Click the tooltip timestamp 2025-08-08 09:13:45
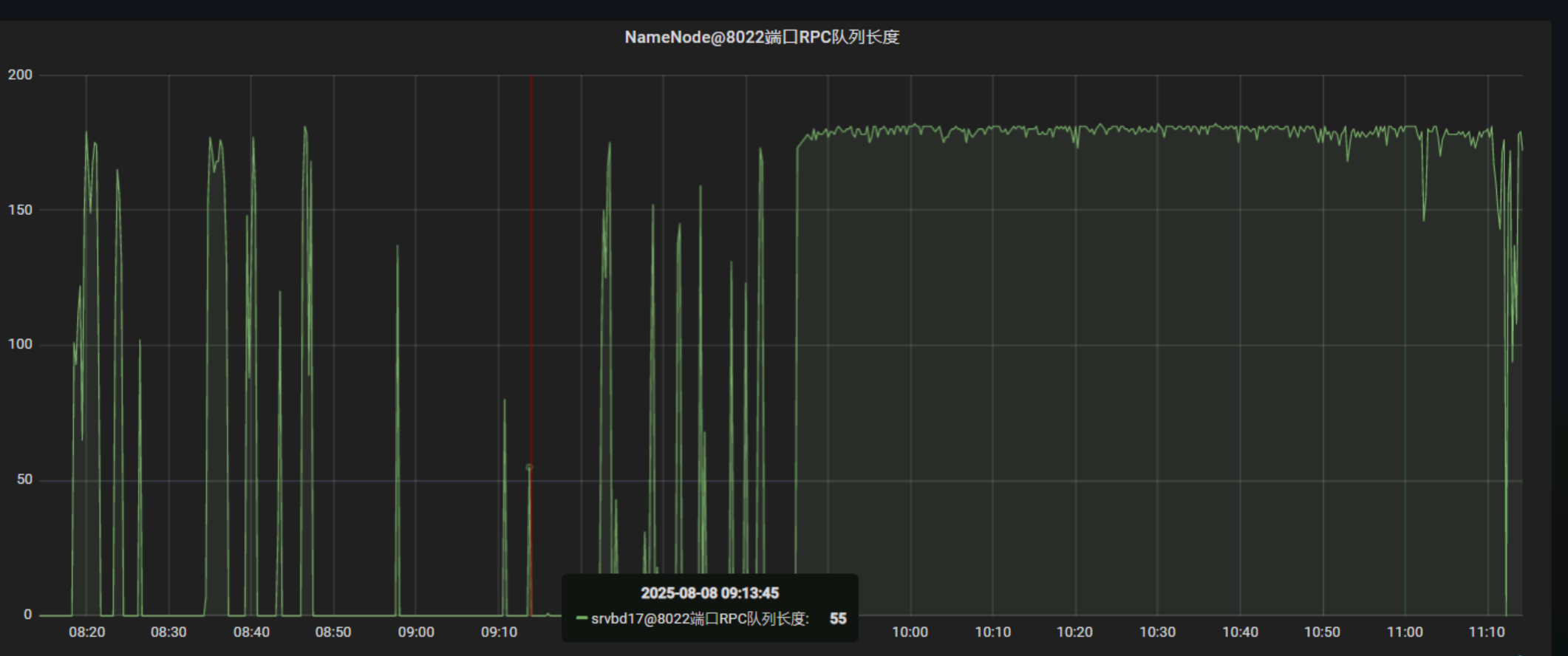This screenshot has height=656, width=1568. [709, 593]
